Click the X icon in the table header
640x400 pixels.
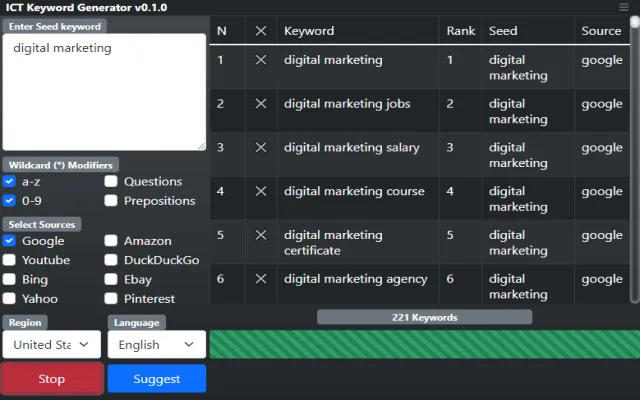260,31
